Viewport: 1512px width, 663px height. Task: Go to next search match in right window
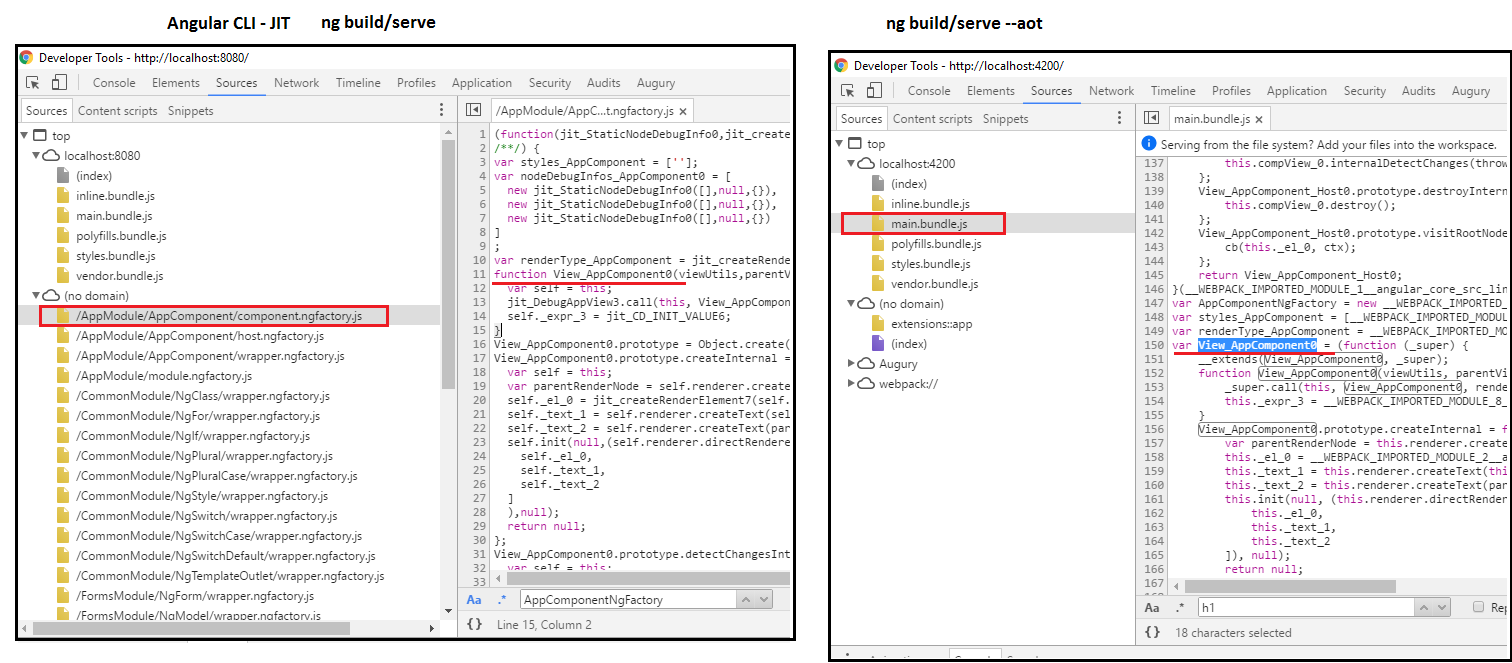[x=1442, y=608]
